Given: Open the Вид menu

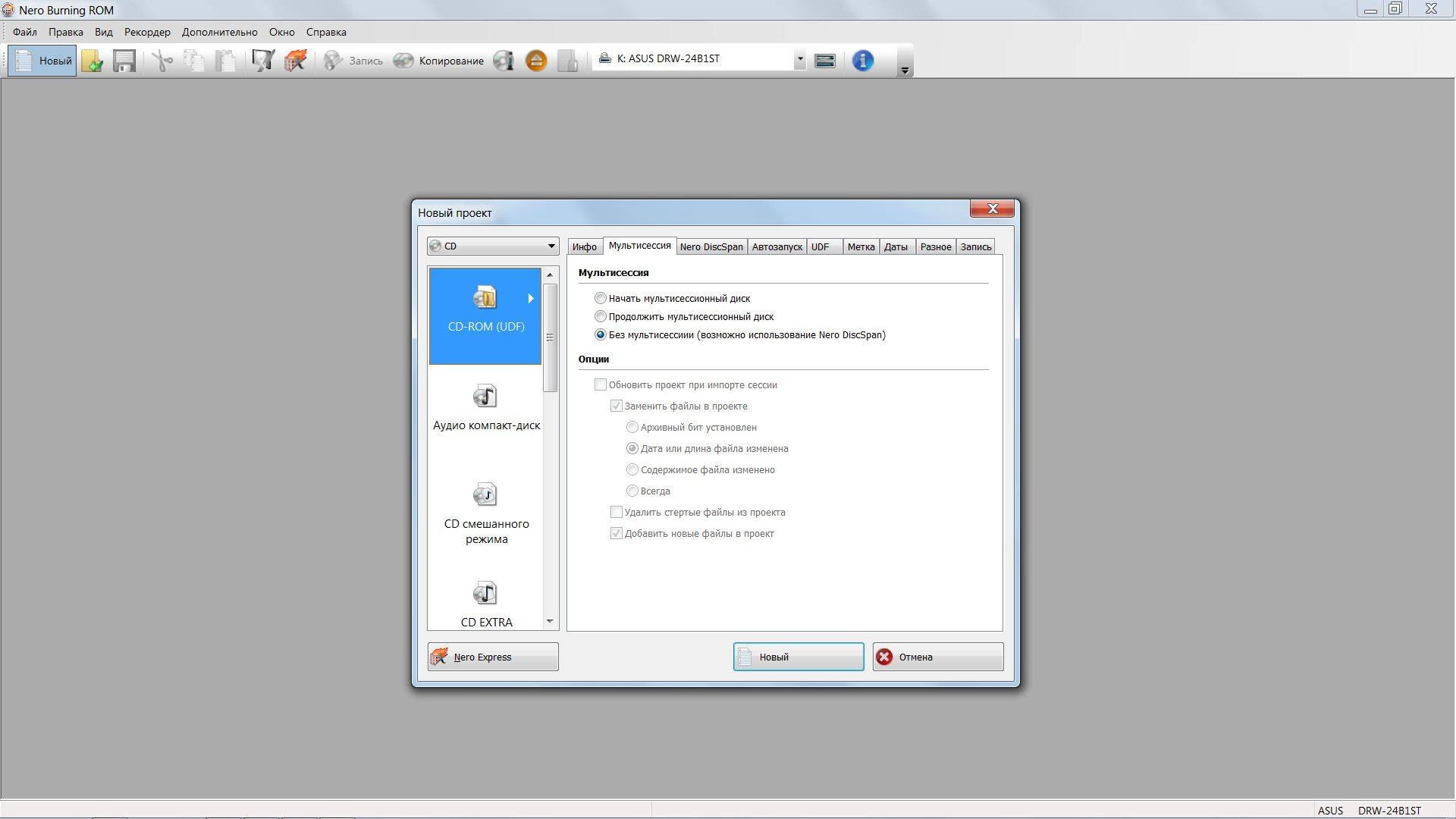Looking at the screenshot, I should (104, 32).
